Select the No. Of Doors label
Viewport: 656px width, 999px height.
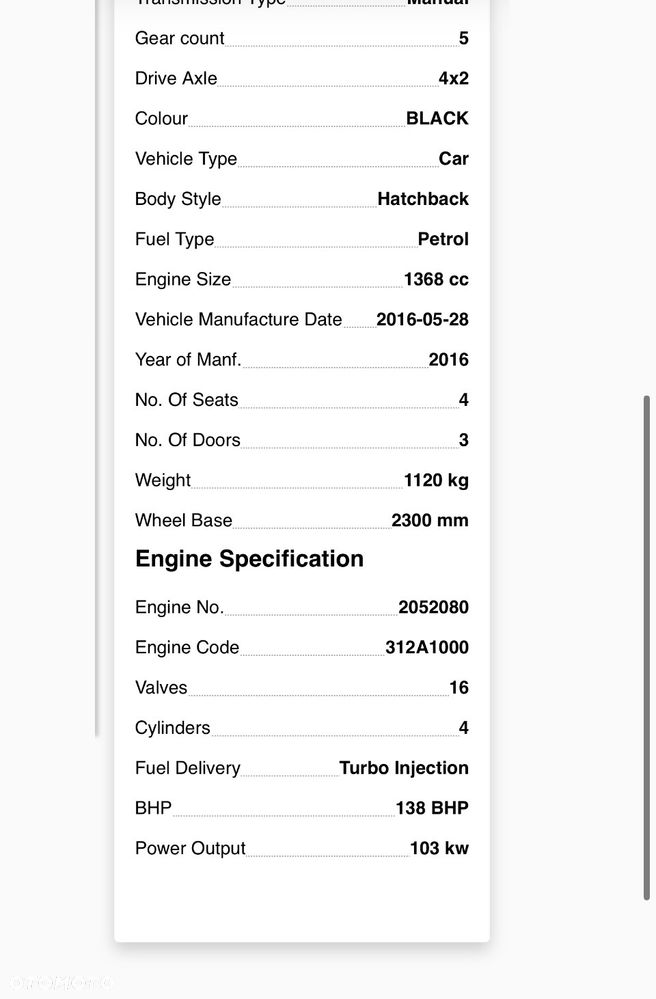tap(187, 440)
